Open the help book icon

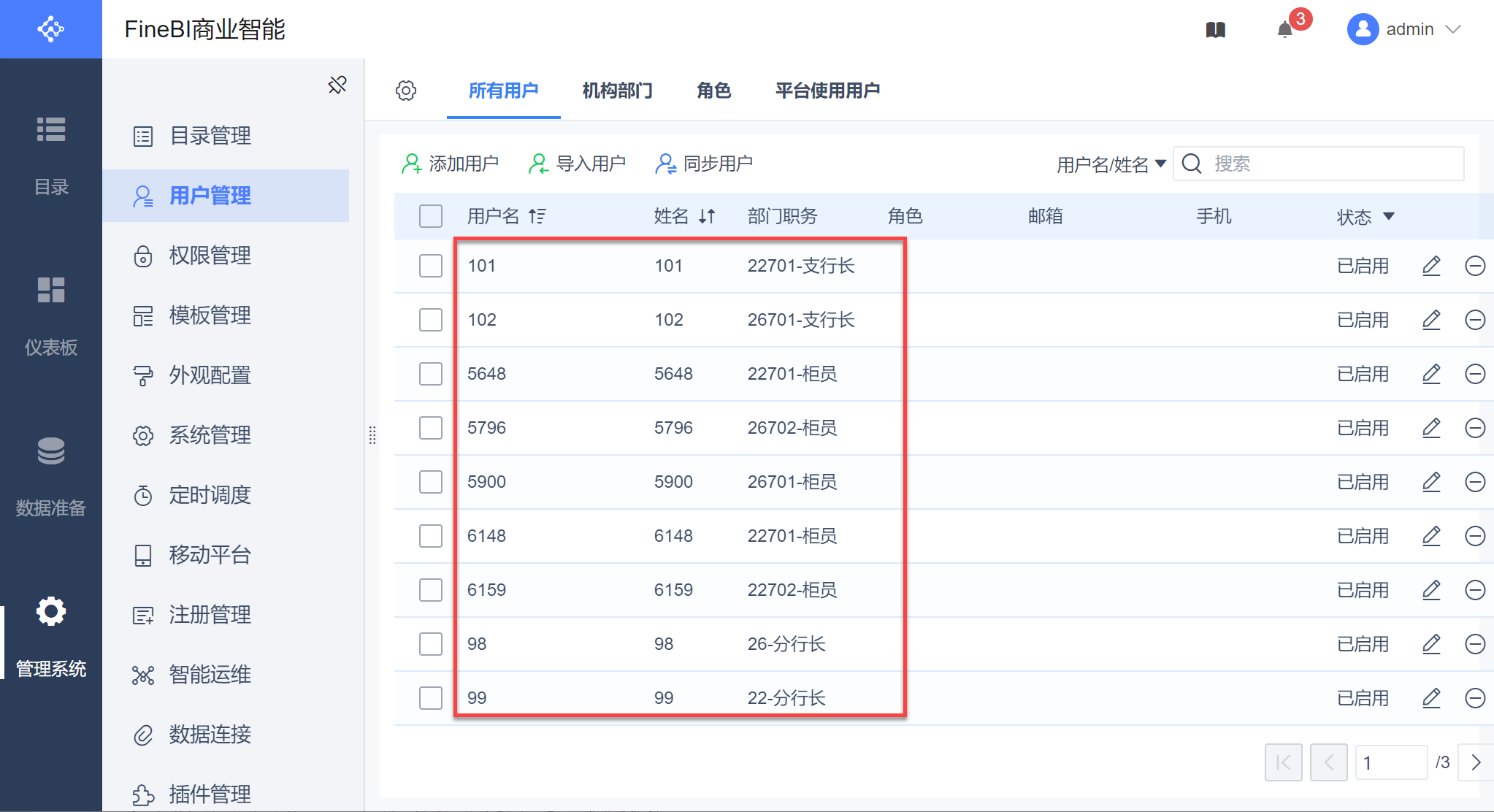[1215, 30]
